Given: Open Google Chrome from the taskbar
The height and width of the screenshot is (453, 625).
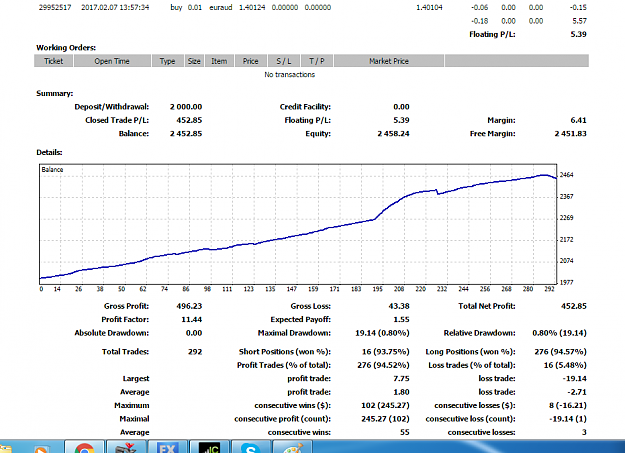Looking at the screenshot, I should point(85,447).
